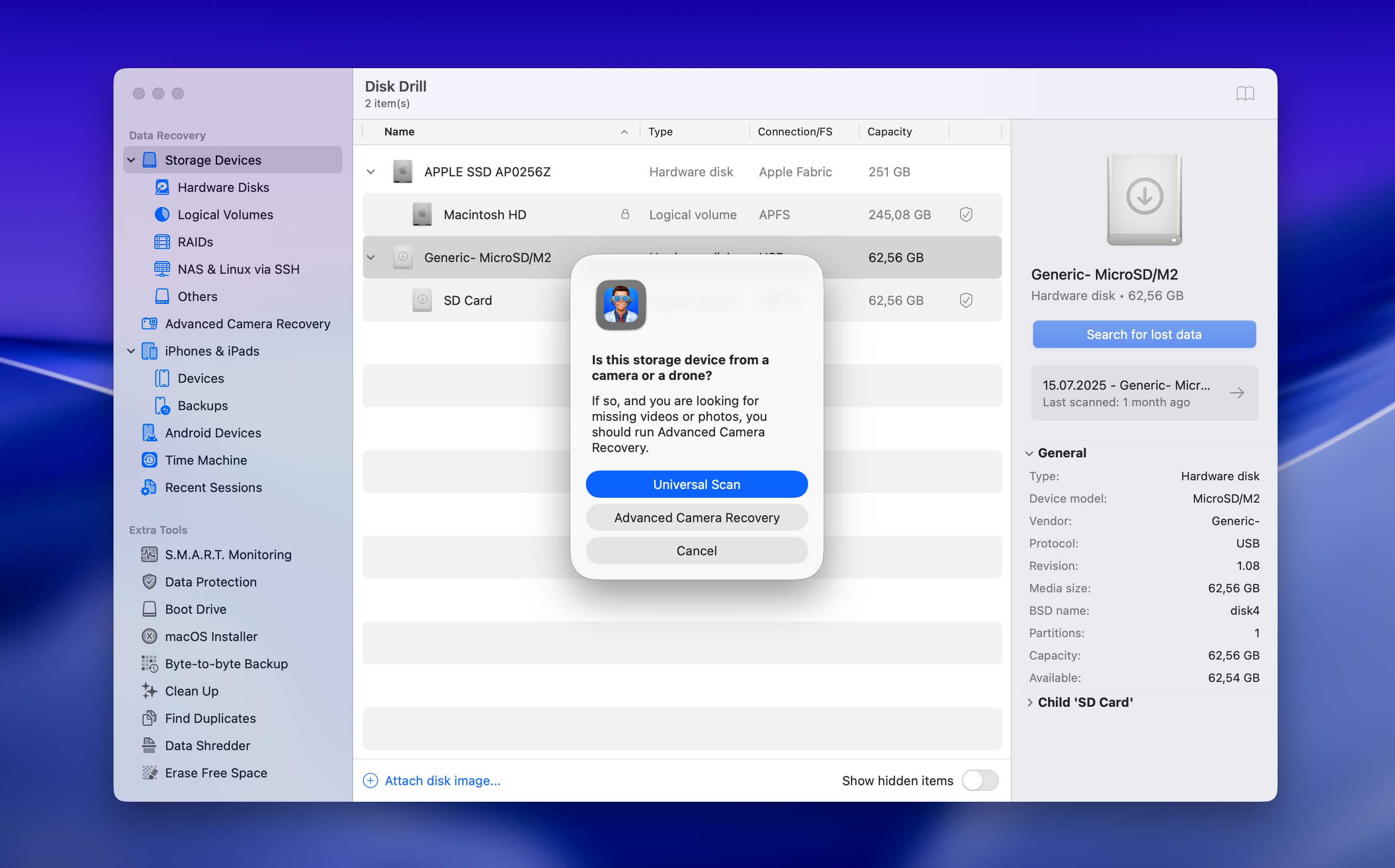Click the Hardware Disks sidebar icon
1395x868 pixels.
click(x=162, y=187)
